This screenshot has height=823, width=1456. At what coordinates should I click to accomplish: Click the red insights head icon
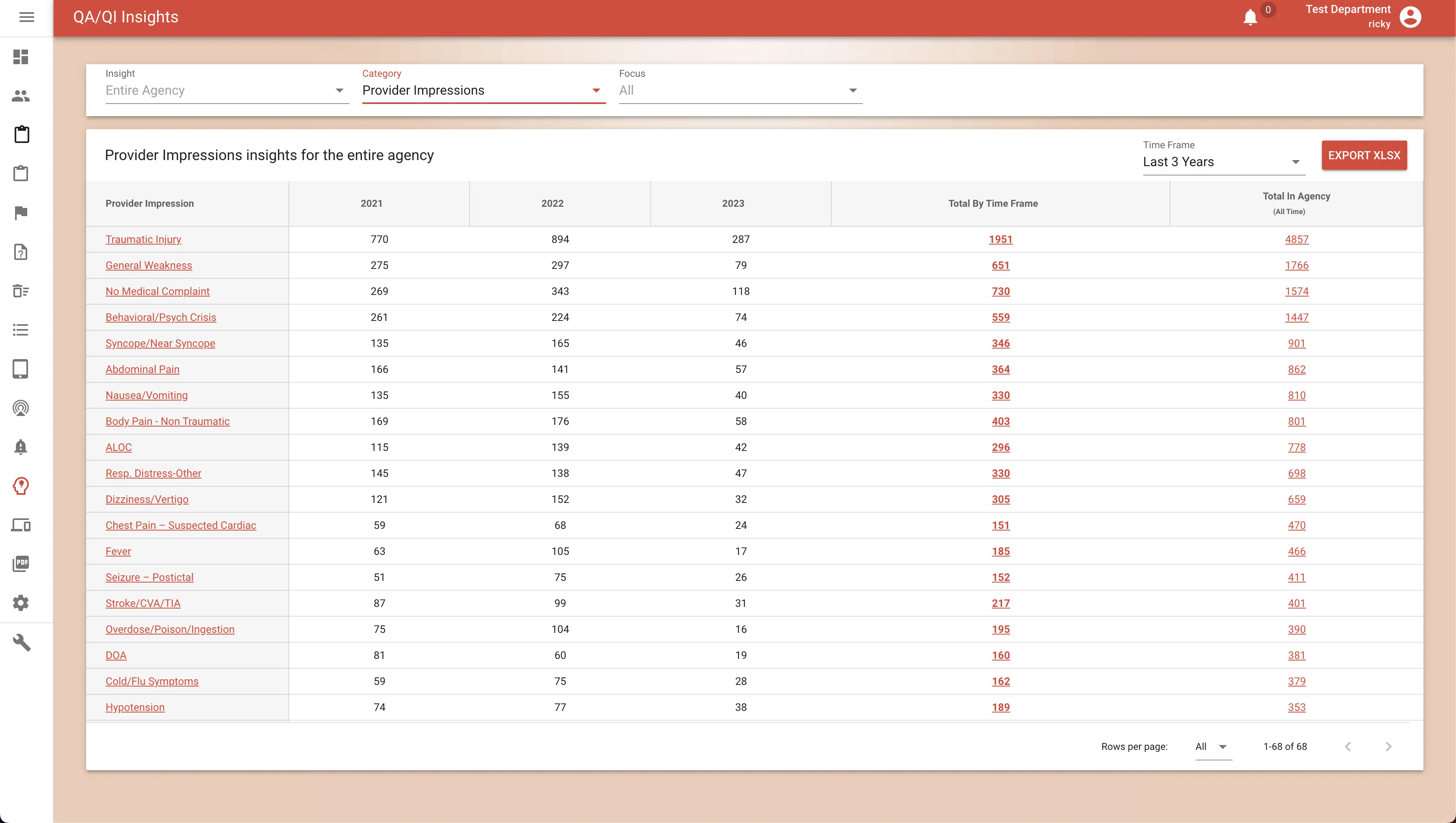click(x=21, y=485)
